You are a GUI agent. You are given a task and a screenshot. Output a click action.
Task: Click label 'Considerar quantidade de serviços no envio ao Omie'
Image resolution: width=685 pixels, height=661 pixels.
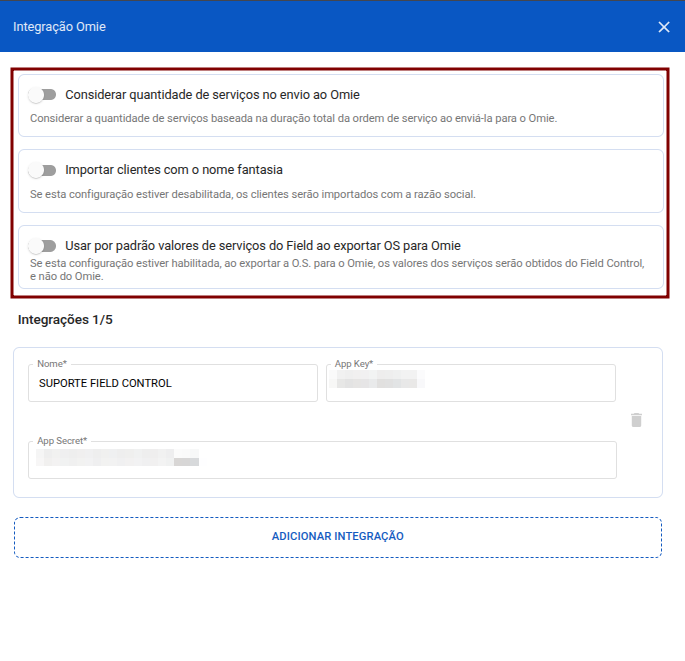[212, 95]
